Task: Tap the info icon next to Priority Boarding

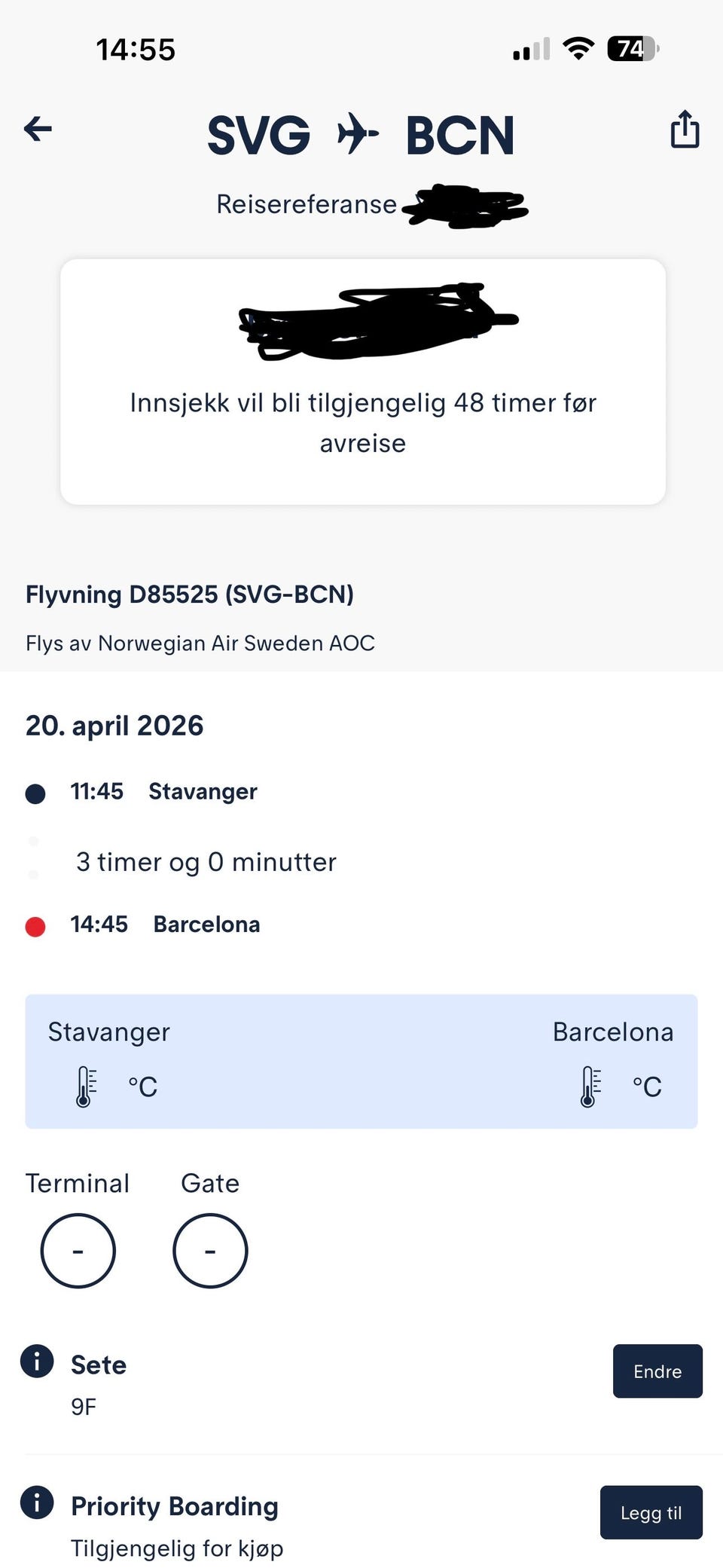Action: pos(37,1502)
